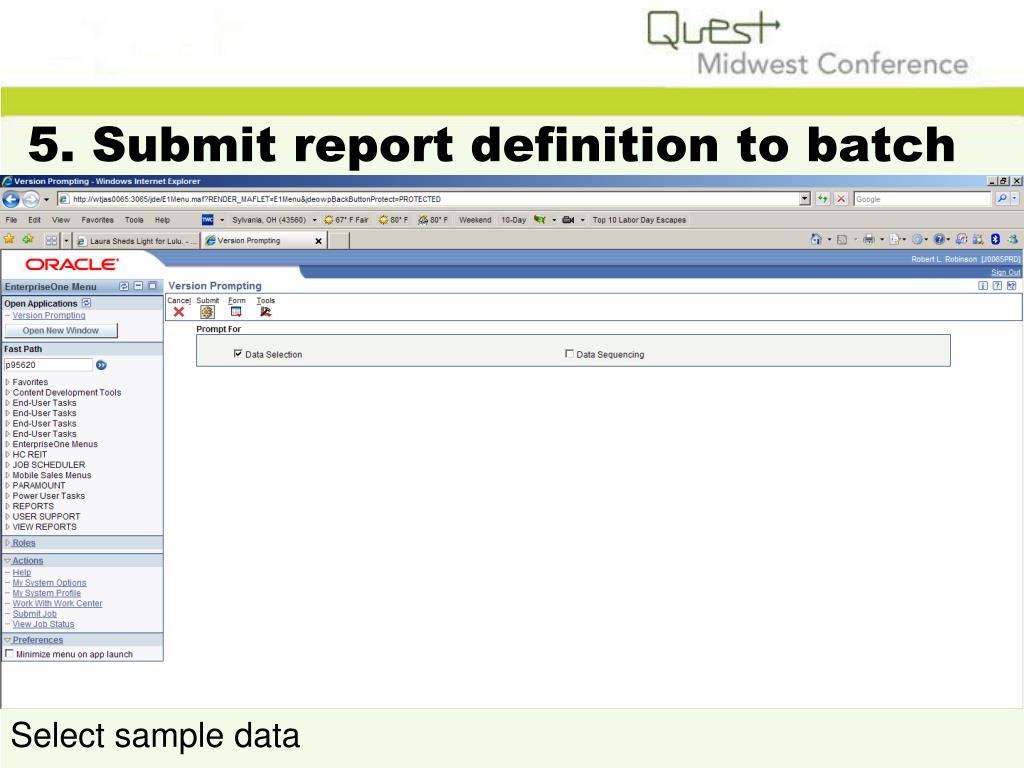
Task: Click the weather video camera icon
Action: [x=568, y=220]
